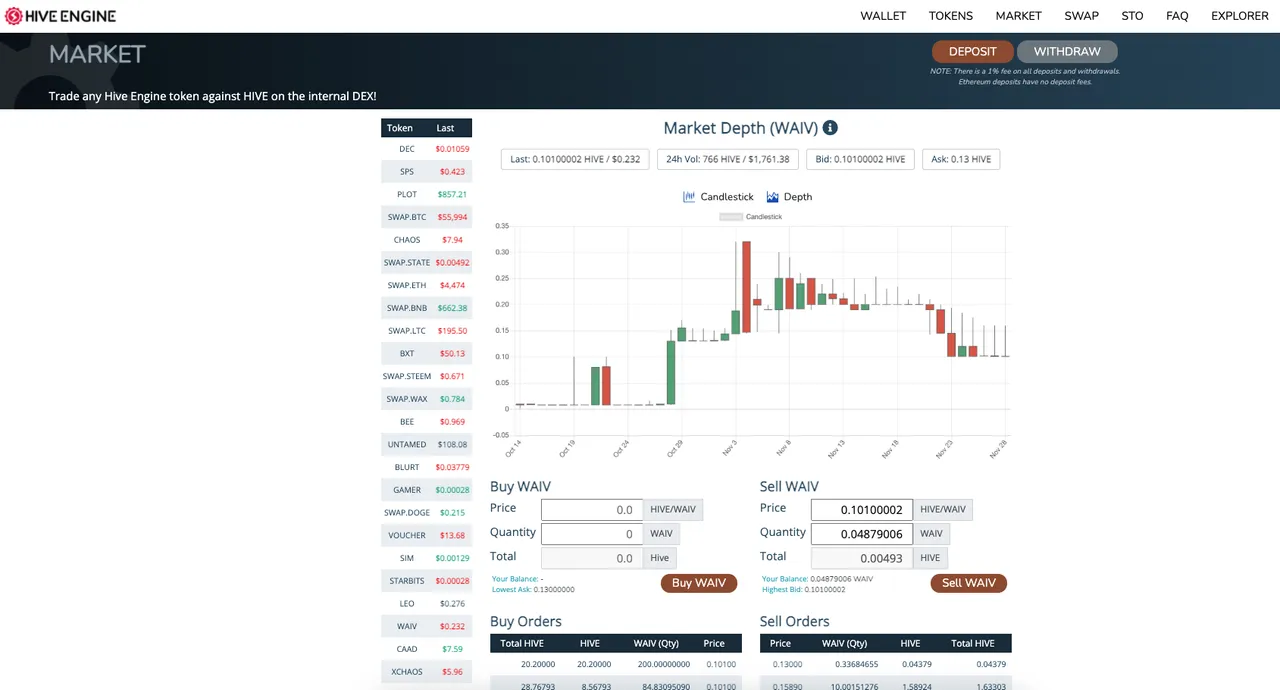Select the LEO token row
The image size is (1280, 690).
[426, 604]
